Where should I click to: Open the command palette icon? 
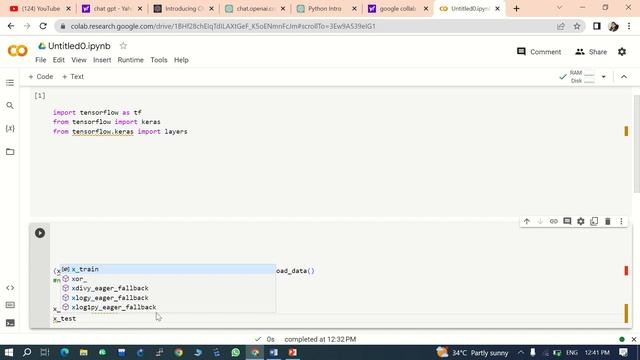[10, 305]
